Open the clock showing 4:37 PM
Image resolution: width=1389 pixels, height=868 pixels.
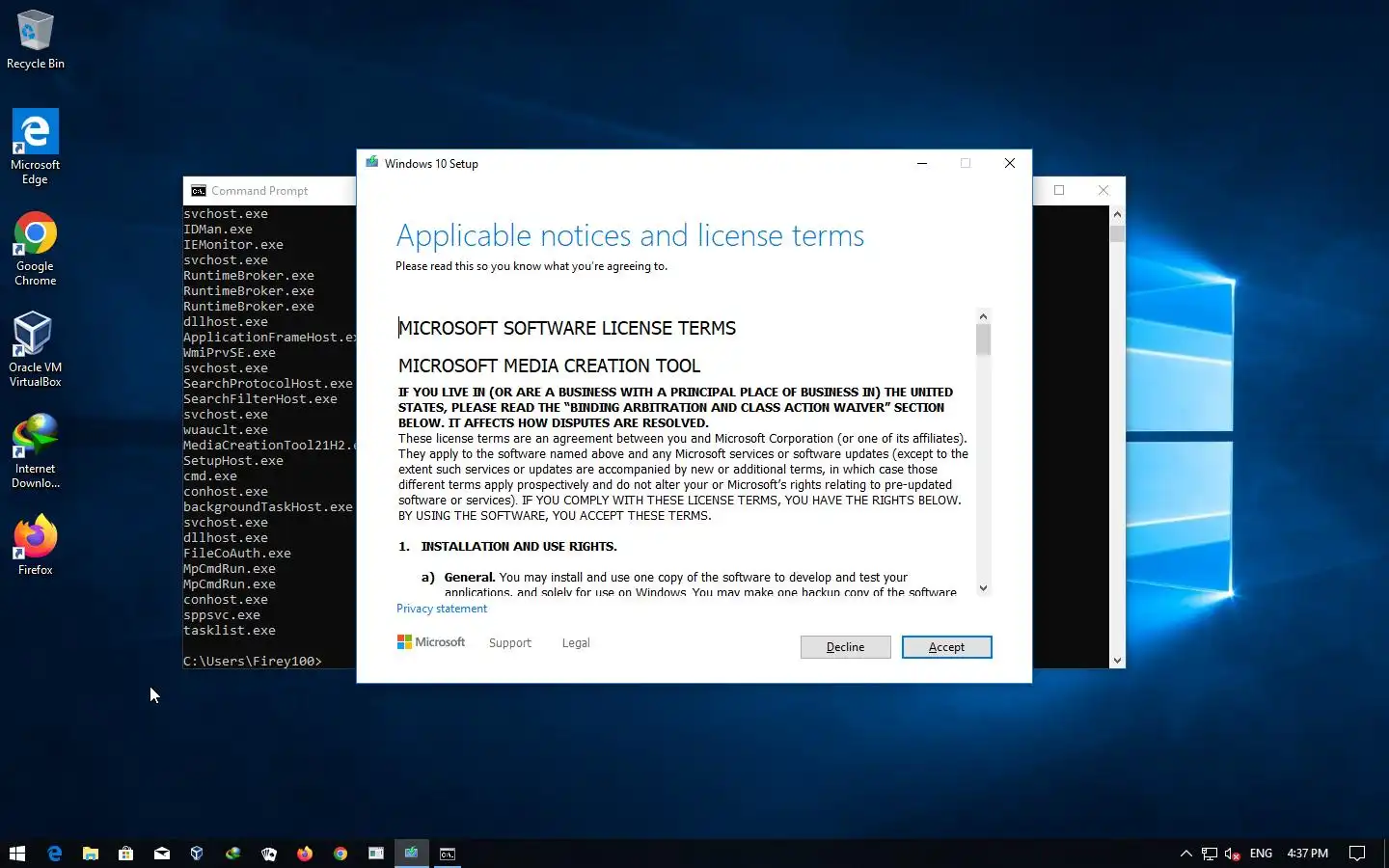1307,854
